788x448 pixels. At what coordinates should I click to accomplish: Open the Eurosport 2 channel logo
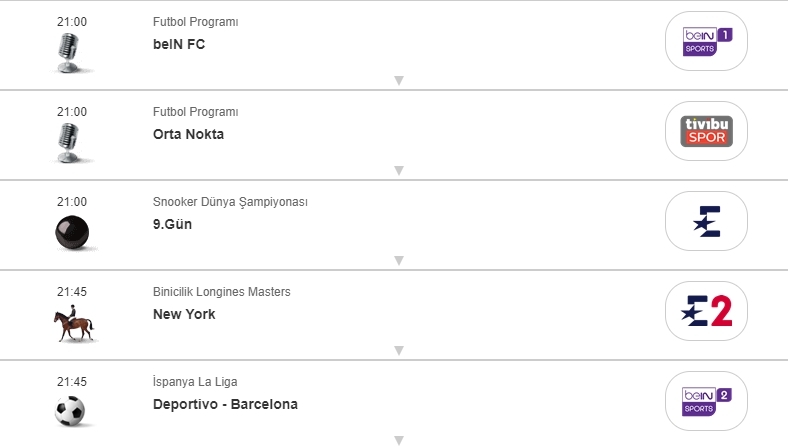tap(706, 311)
